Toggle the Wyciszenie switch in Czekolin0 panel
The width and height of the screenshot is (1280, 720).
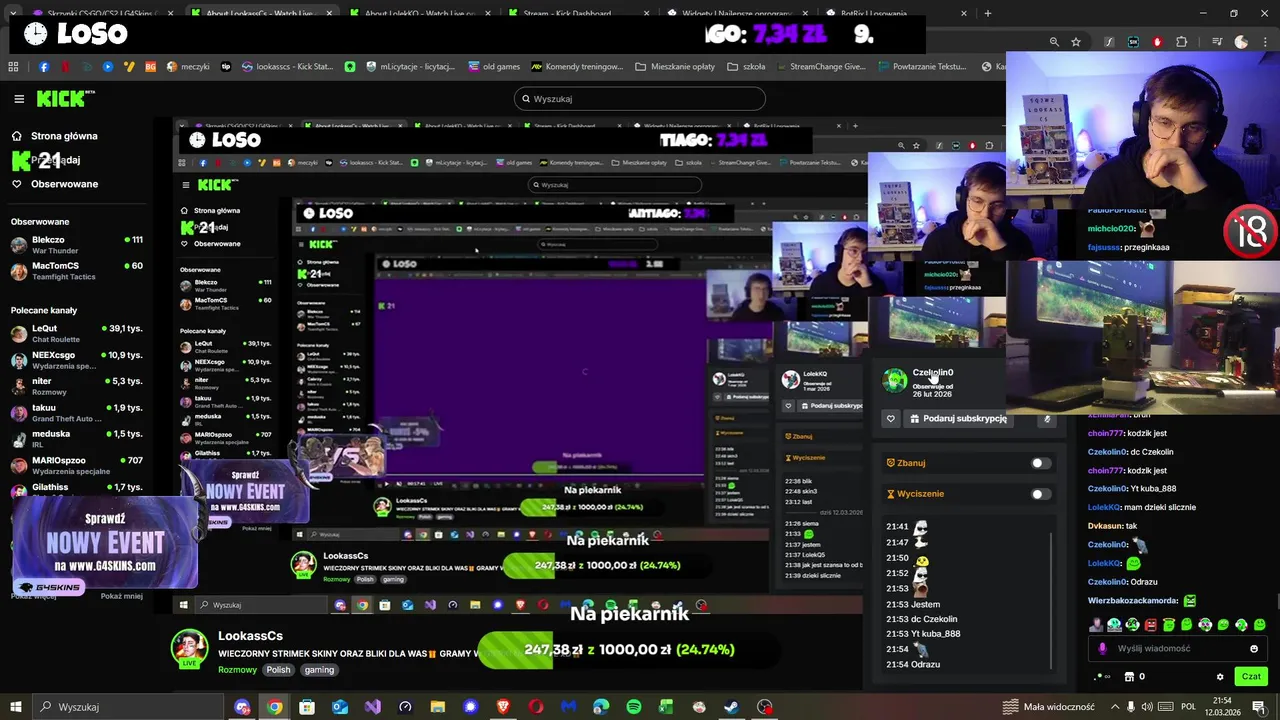1041,494
